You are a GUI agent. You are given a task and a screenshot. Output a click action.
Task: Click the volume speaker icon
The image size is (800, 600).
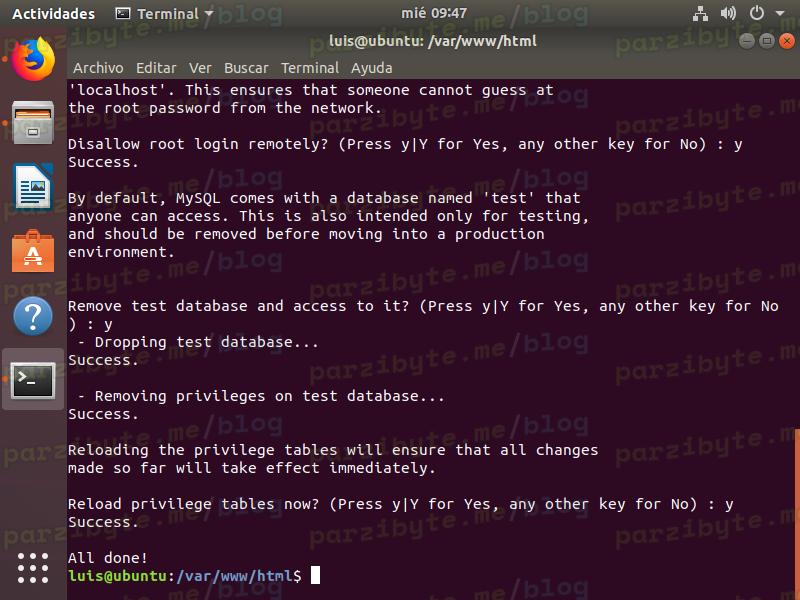728,14
